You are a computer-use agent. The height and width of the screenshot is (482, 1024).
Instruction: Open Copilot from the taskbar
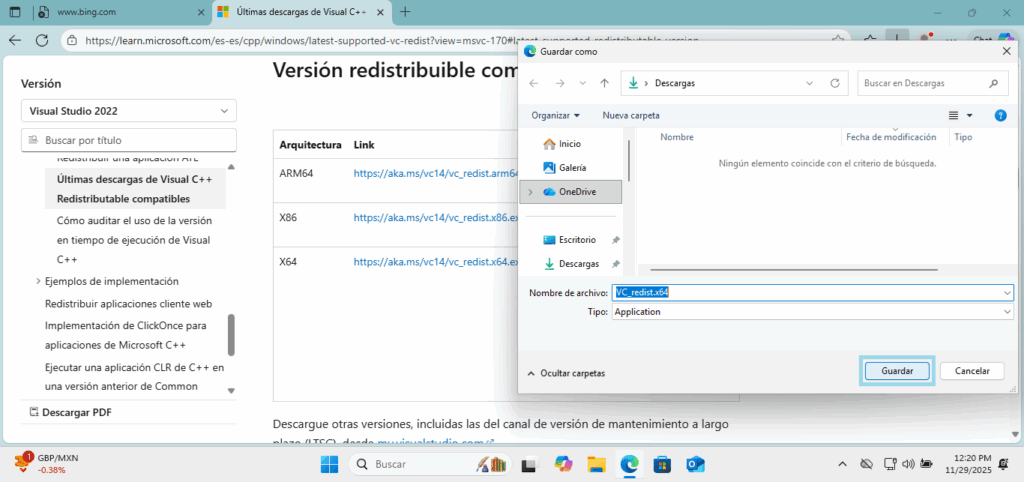(563, 464)
